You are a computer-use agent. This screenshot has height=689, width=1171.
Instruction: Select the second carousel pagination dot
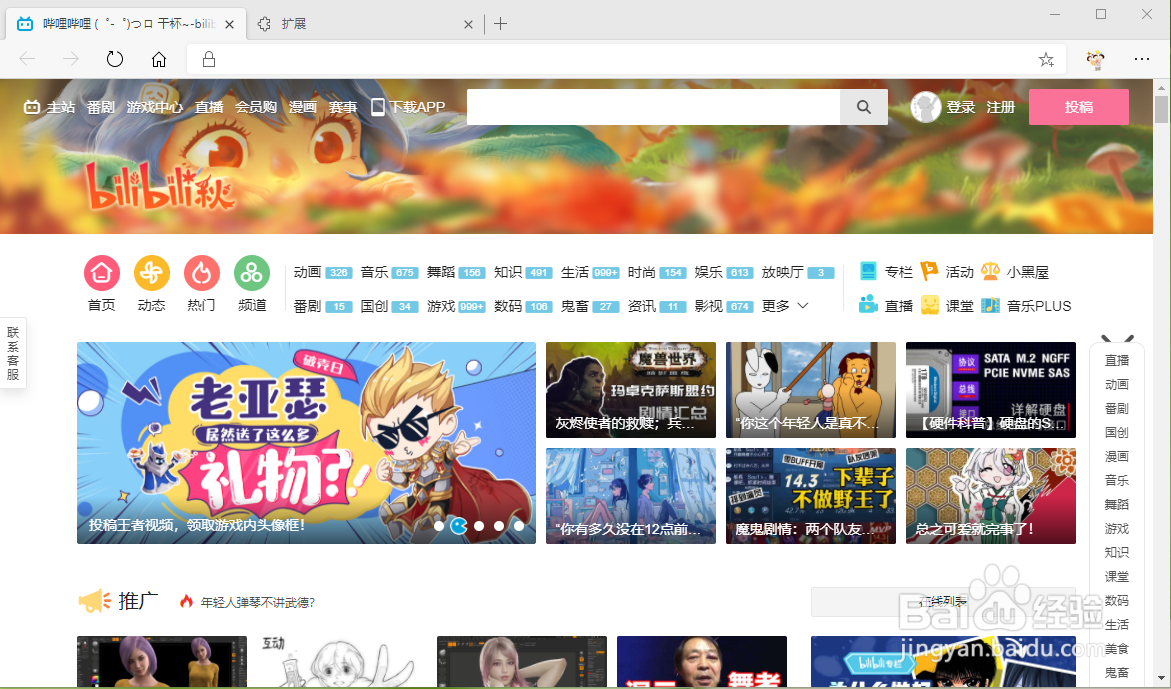point(458,523)
